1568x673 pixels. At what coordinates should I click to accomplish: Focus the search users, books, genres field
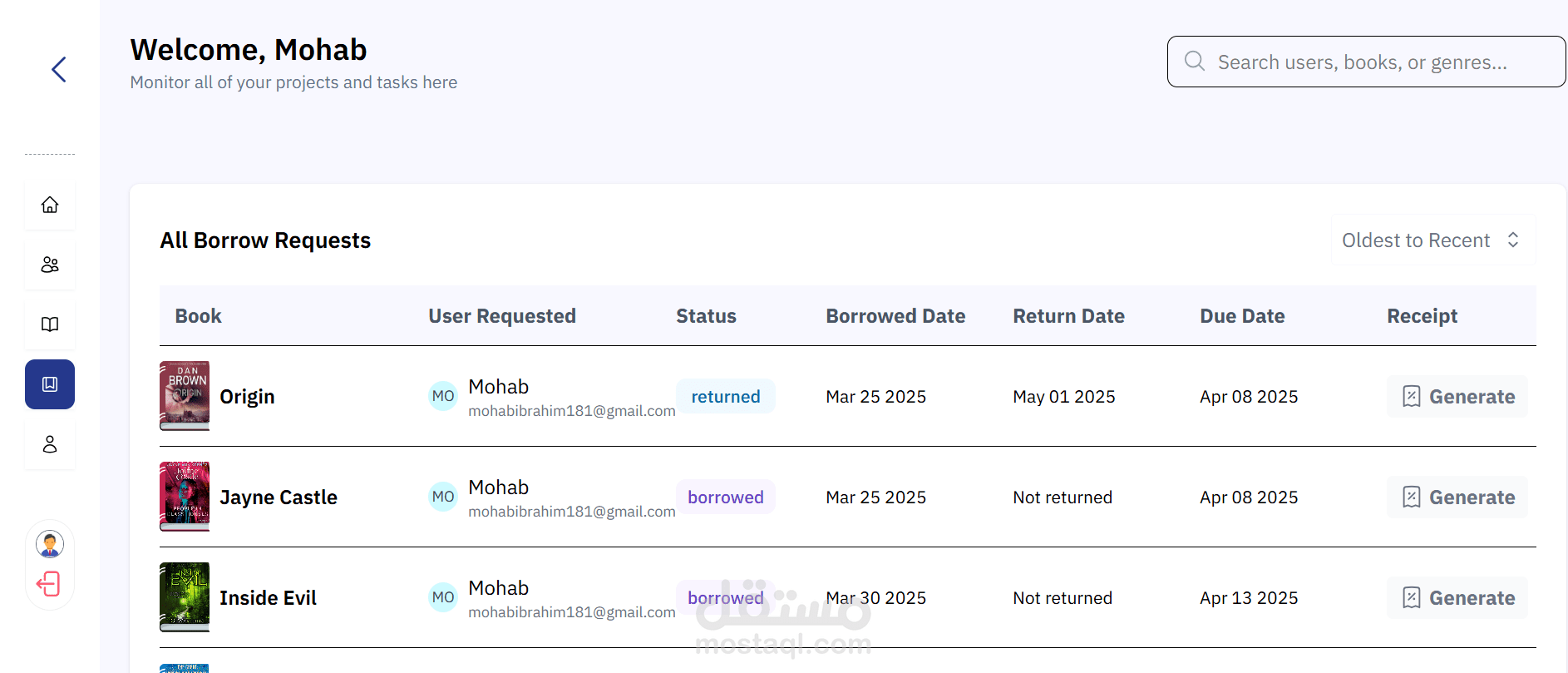coord(1366,62)
